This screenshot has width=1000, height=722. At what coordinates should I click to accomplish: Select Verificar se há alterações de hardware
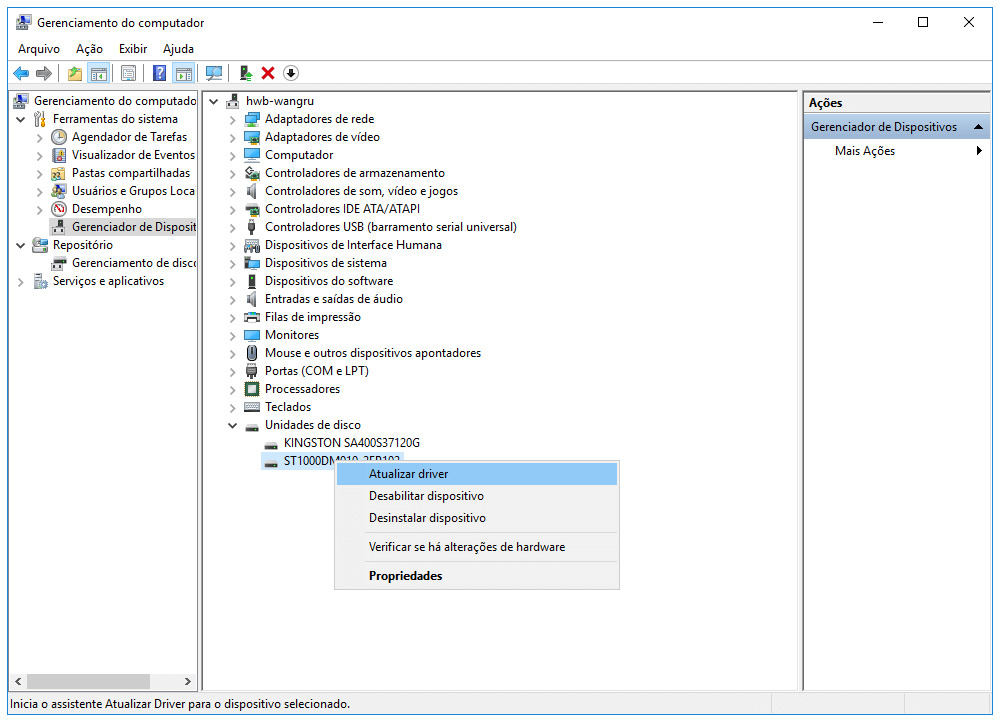(x=476, y=547)
